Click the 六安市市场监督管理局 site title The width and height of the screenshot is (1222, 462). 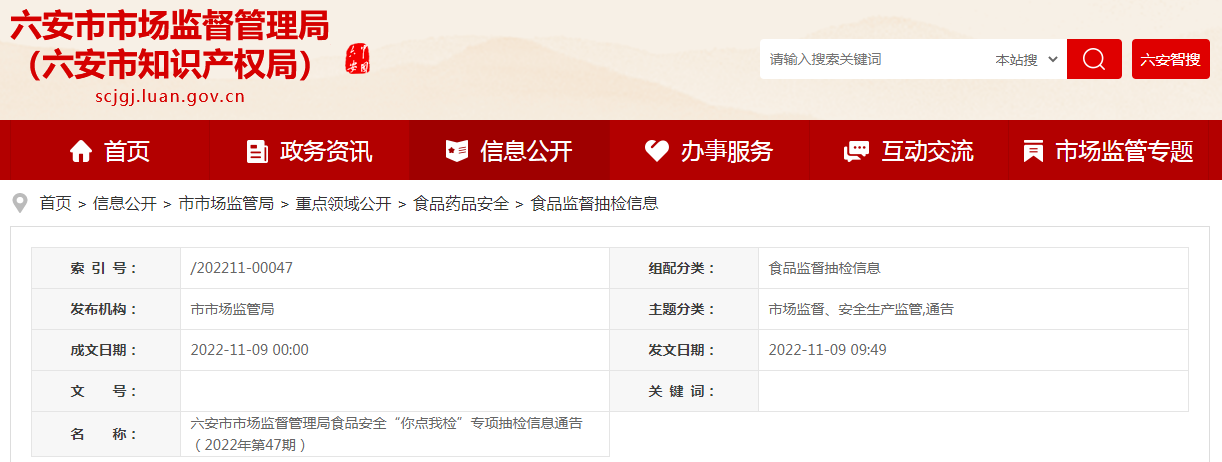170,25
